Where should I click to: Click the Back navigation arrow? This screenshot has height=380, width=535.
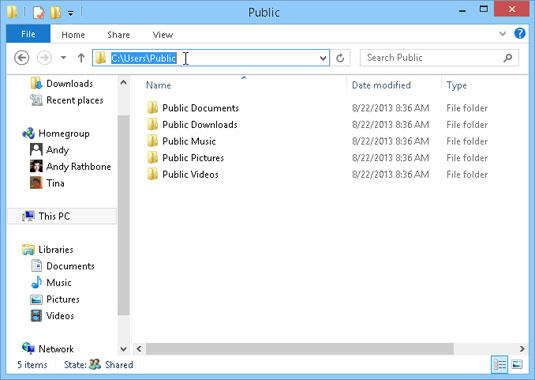pos(21,58)
